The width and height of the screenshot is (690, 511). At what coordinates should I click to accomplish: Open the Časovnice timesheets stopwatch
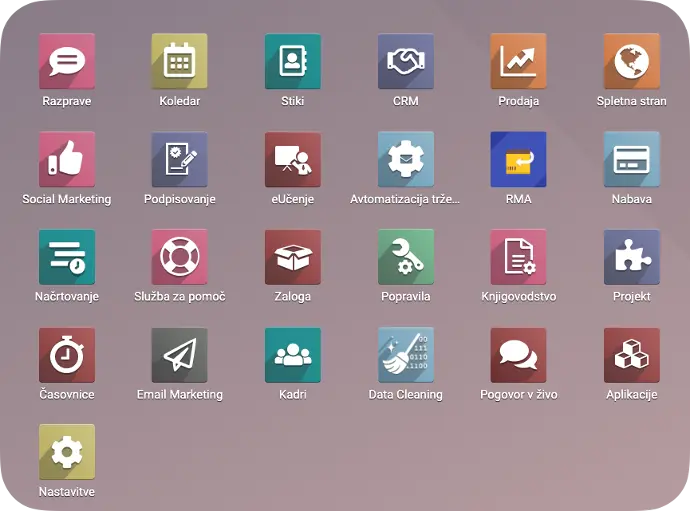(67, 355)
